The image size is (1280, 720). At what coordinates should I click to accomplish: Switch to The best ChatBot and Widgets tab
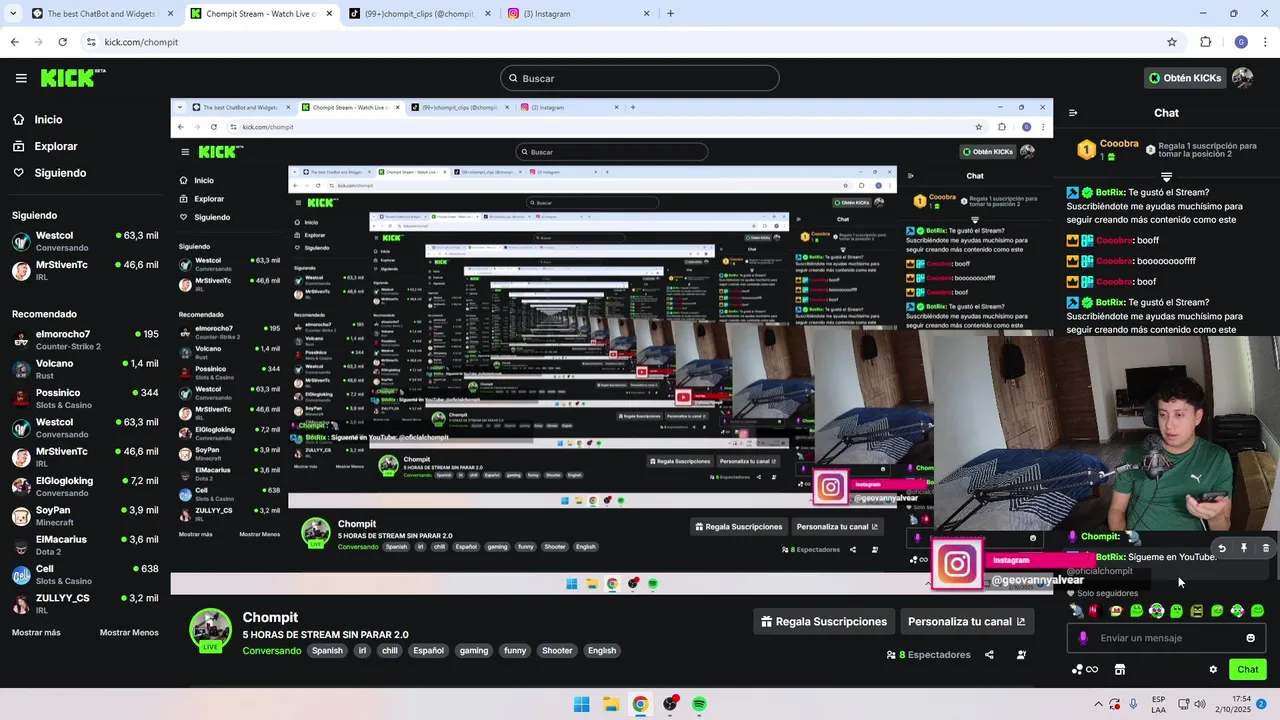[103, 14]
